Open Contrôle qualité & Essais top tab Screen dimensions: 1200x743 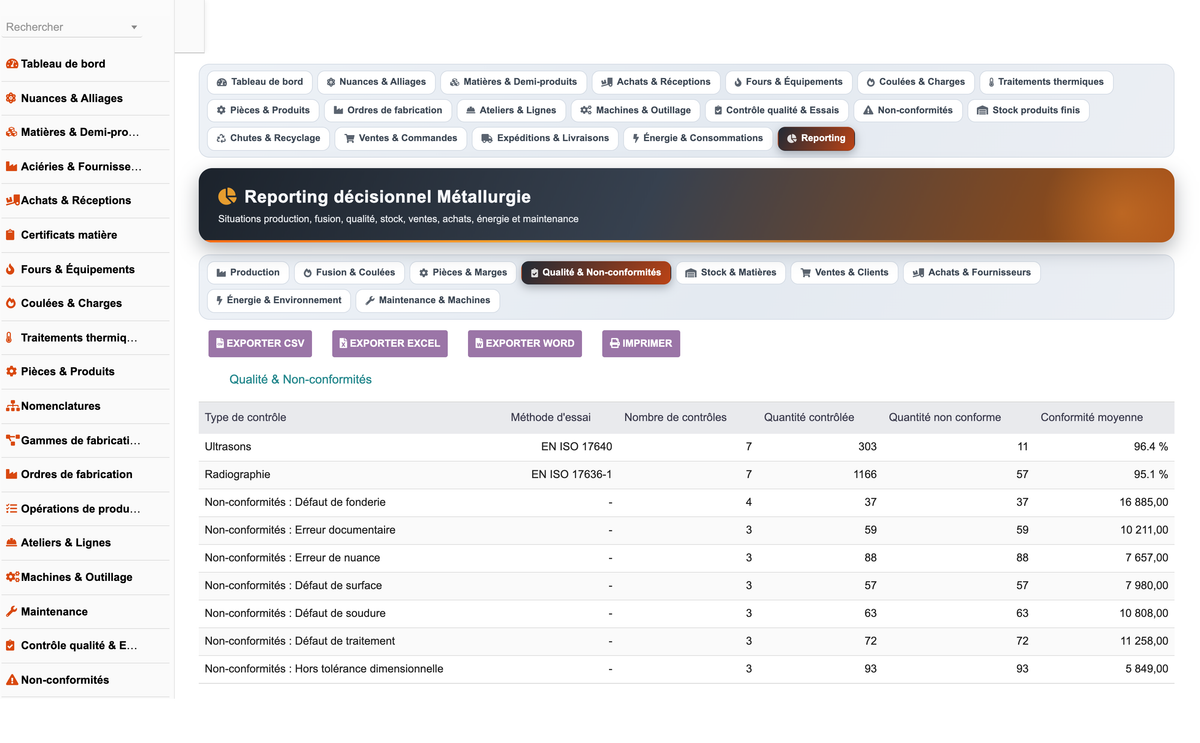coord(777,110)
